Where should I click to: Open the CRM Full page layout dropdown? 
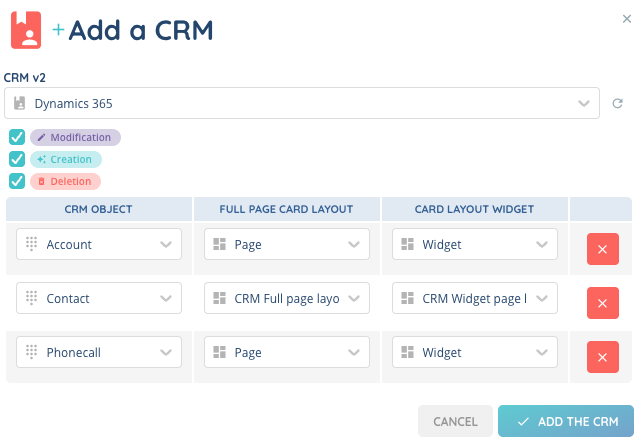tap(286, 298)
